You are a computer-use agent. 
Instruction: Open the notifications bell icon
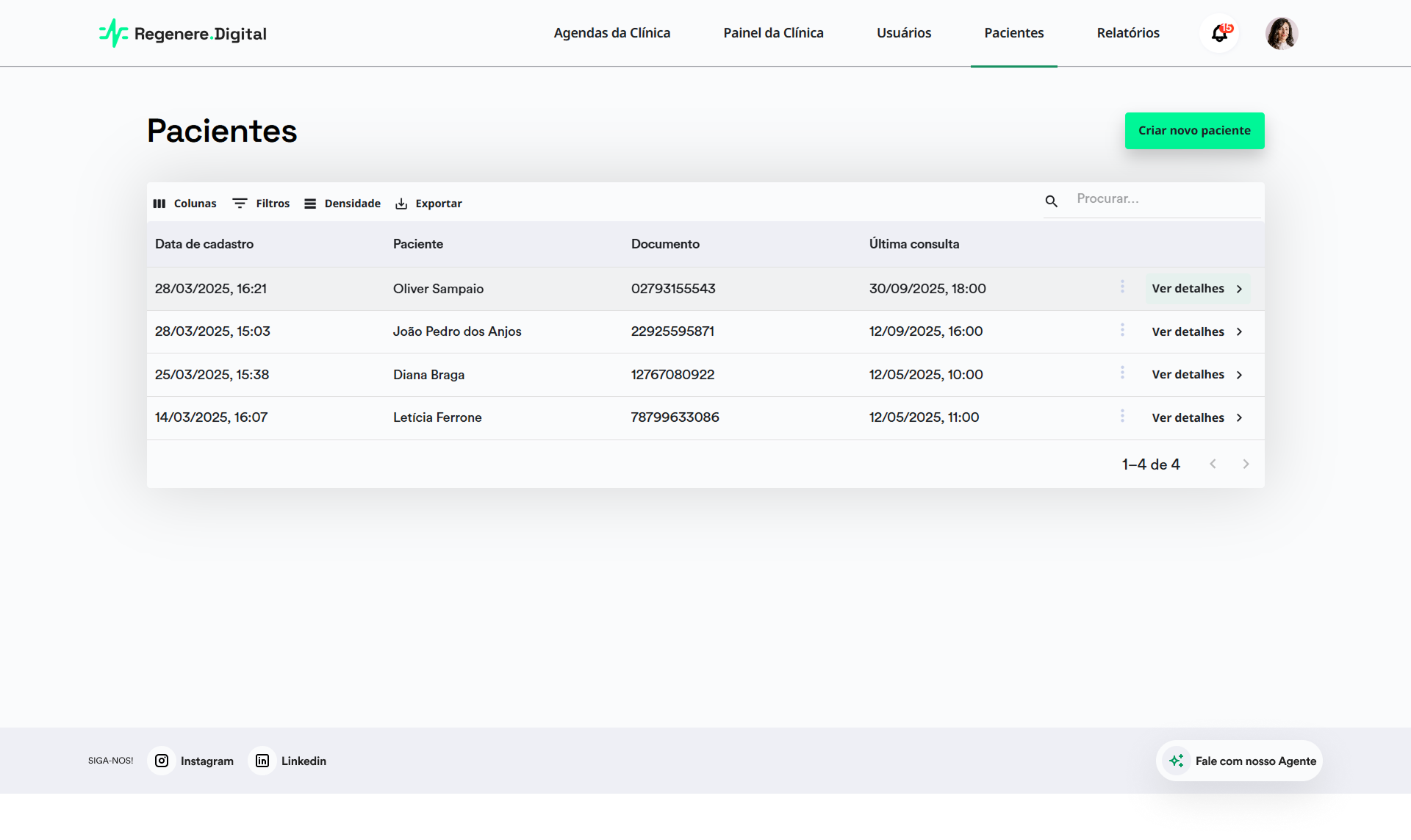1219,33
